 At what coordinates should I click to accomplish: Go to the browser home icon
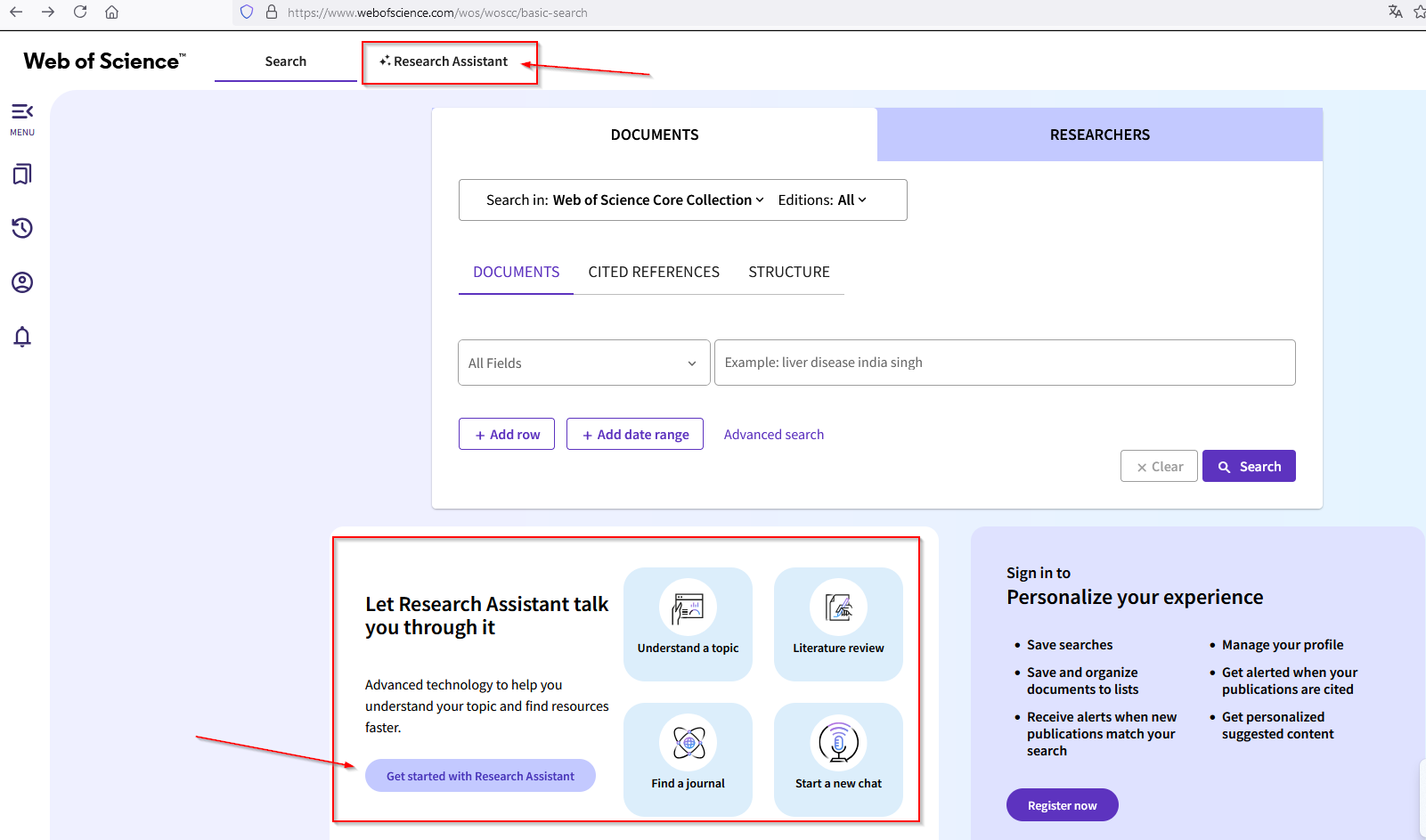click(x=112, y=12)
